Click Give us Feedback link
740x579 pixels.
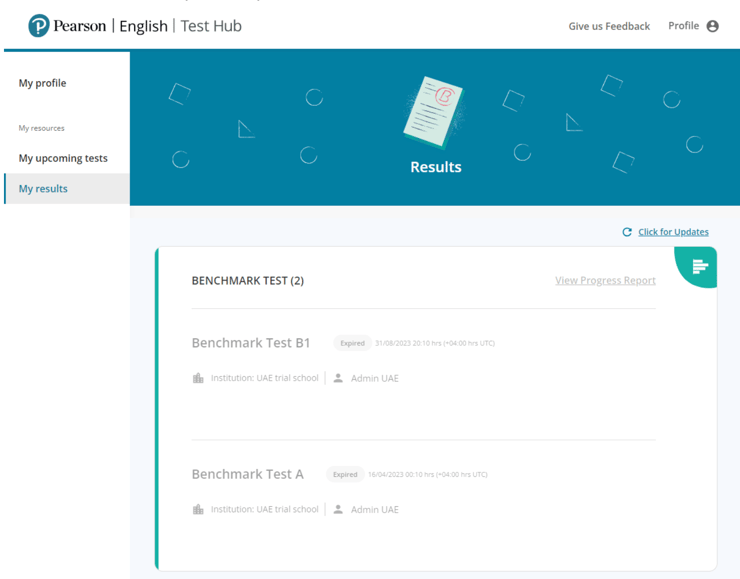tap(609, 26)
